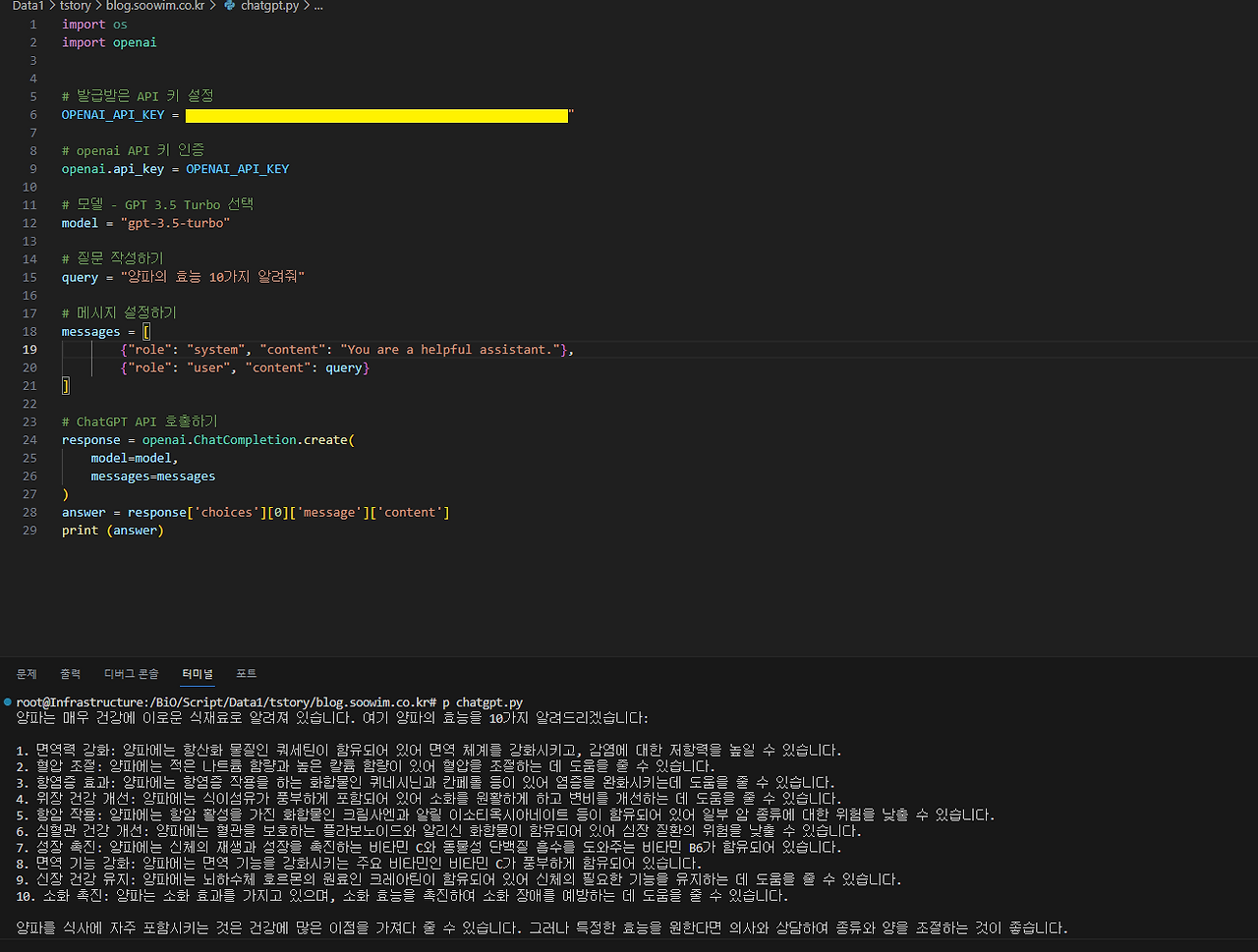Click the Python file icon in the breadcrumb
1258x952 pixels.
click(228, 6)
